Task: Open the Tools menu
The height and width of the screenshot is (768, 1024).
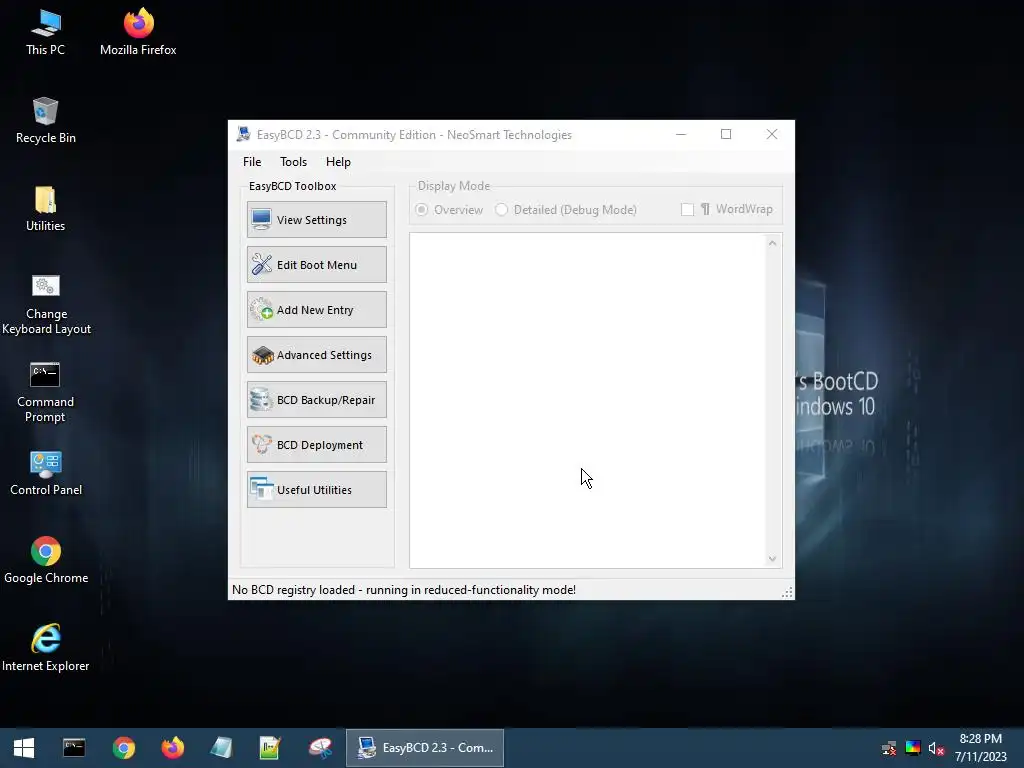Action: pos(293,162)
